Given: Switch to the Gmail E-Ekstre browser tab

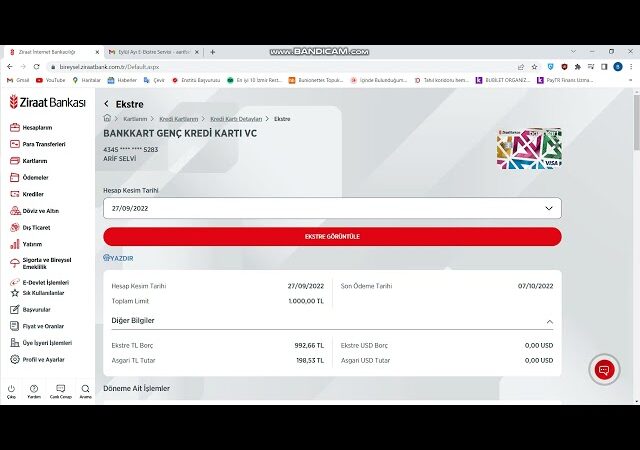Looking at the screenshot, I should coord(155,52).
